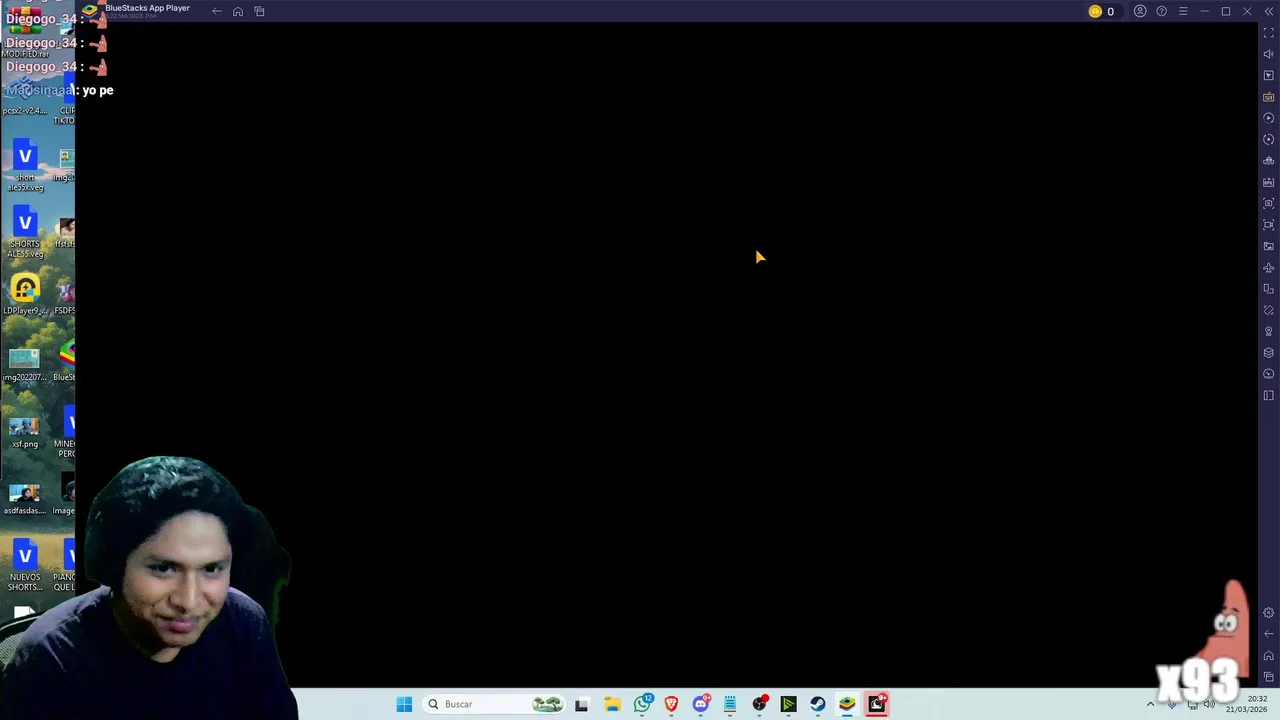This screenshot has height=720, width=1280.
Task: Toggle the BlueStacks cursor lock icon
Action: [1269, 76]
